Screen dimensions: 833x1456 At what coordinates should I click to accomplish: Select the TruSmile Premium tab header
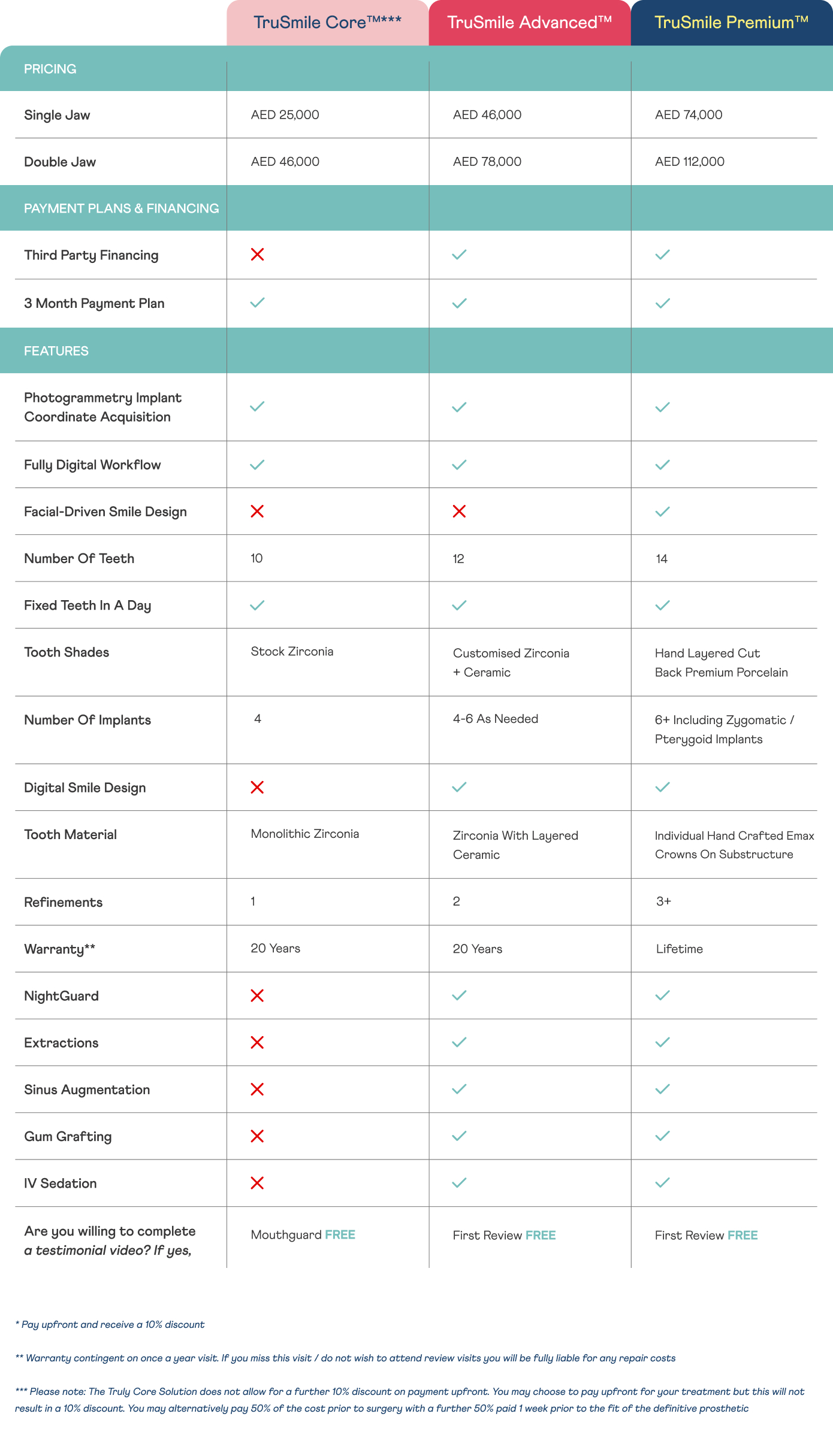[732, 23]
